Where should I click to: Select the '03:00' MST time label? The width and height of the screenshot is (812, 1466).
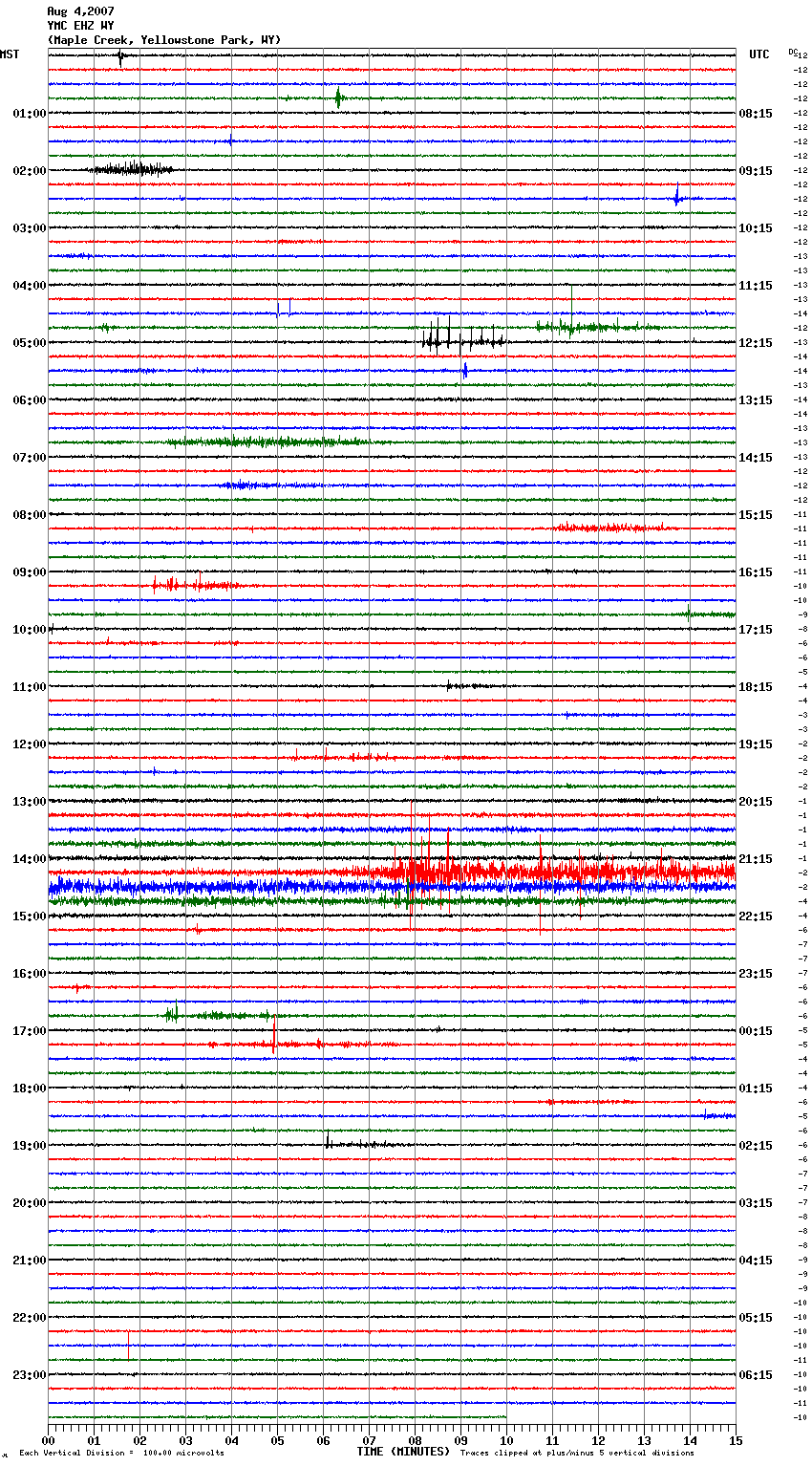point(30,228)
